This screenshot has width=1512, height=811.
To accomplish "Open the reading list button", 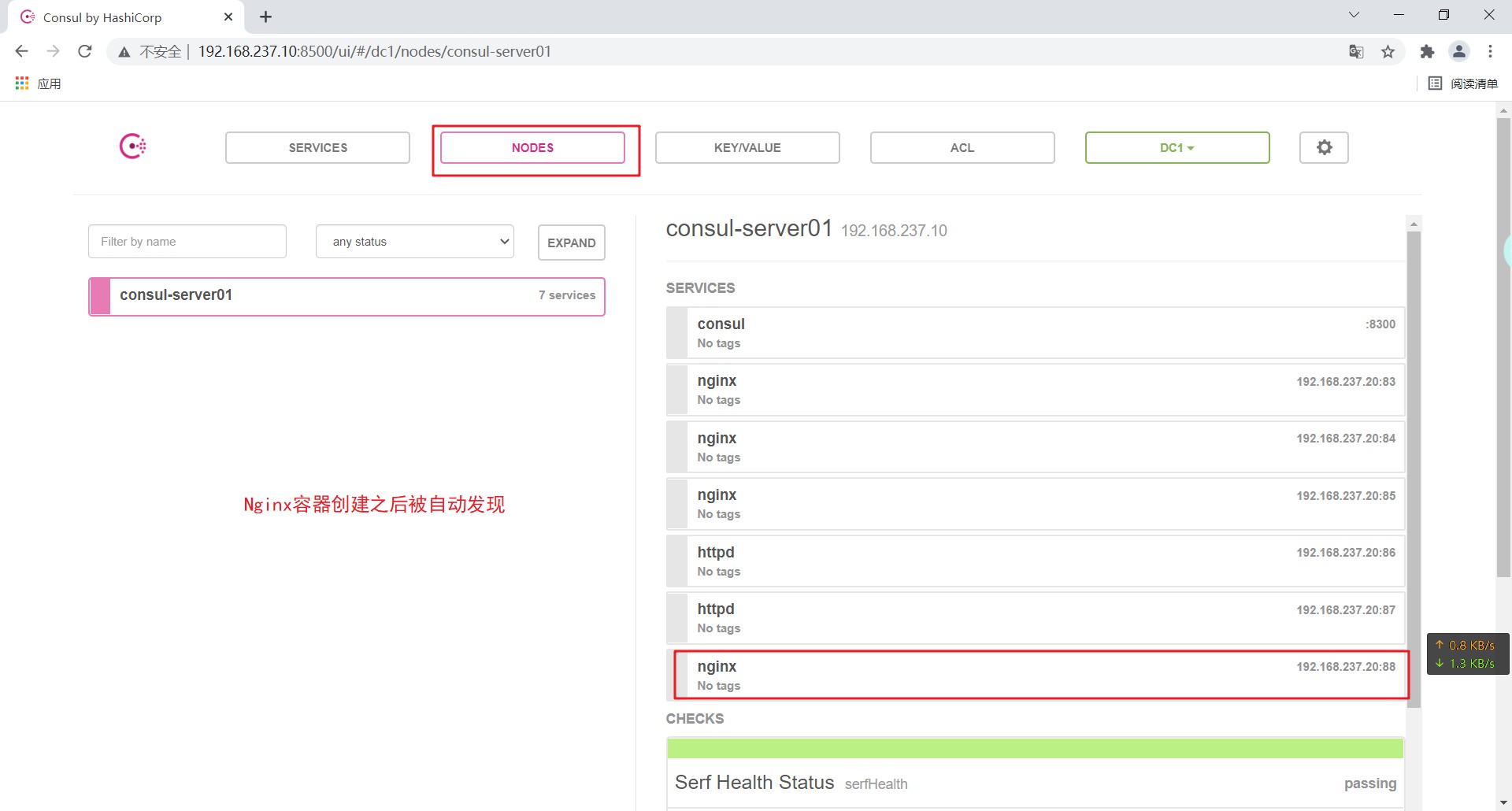I will 1463,83.
